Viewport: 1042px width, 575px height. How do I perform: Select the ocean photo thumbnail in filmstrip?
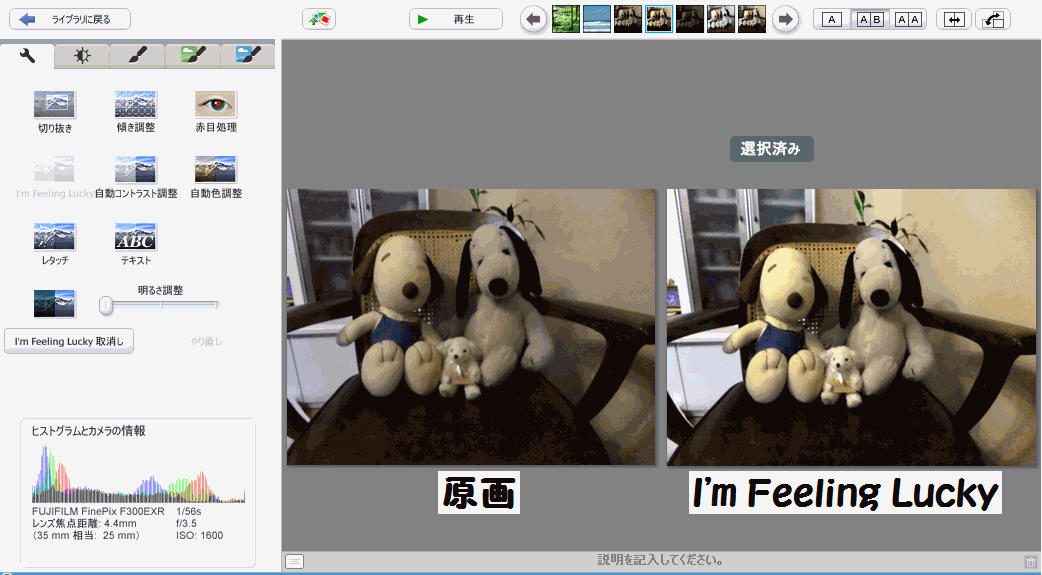[597, 19]
